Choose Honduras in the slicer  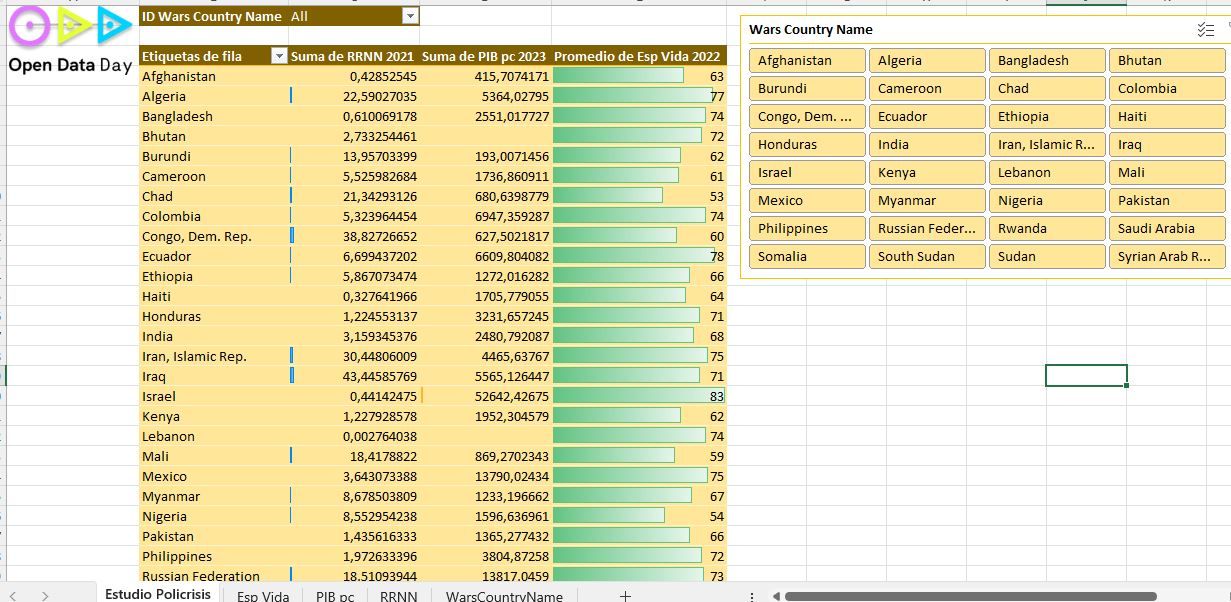pos(807,144)
